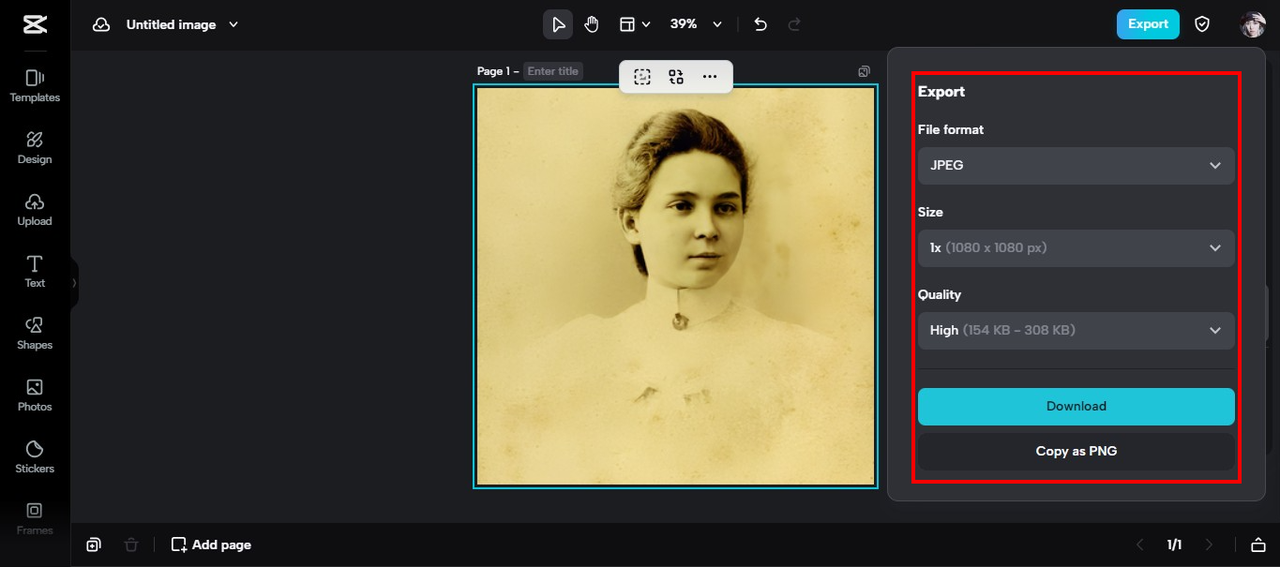
Task: Open the layout resize options
Action: pos(634,24)
